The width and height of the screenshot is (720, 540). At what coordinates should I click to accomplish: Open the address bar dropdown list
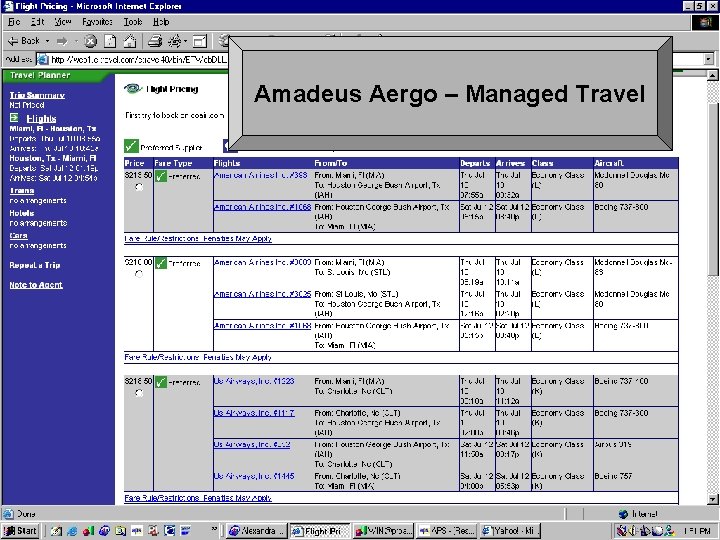tap(709, 59)
